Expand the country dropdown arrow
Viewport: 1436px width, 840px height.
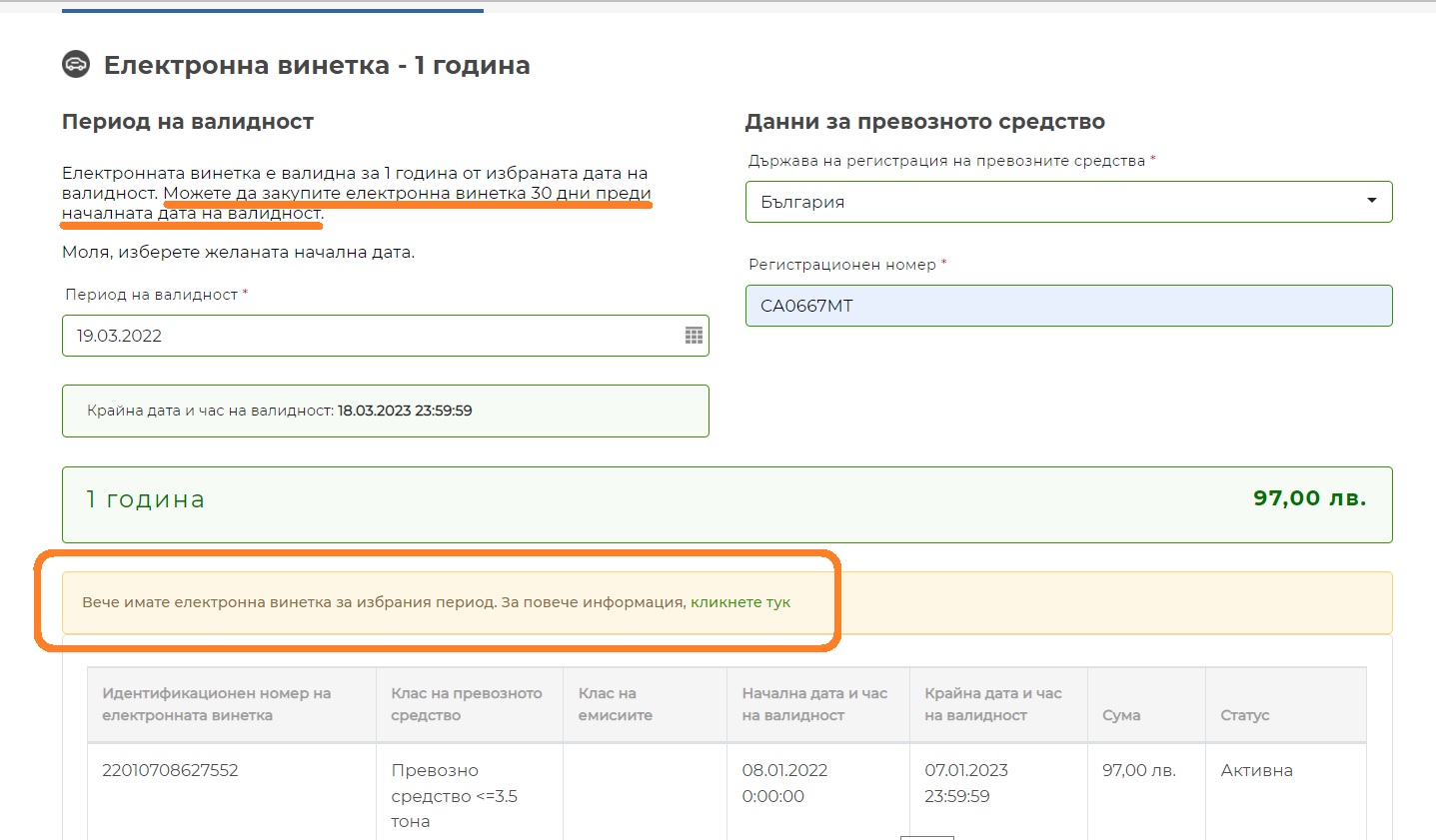(1371, 201)
